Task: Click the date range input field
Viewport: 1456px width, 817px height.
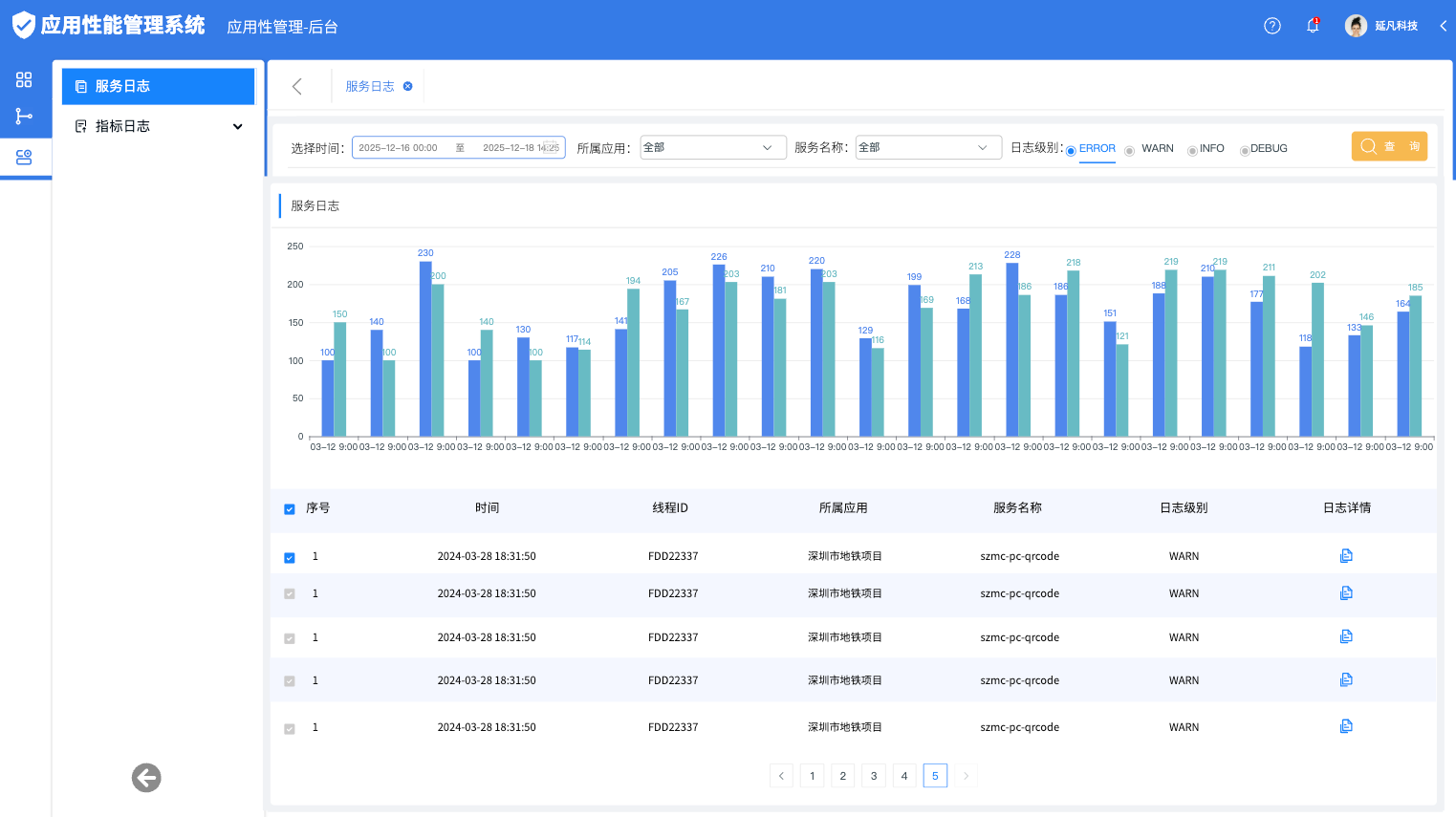Action: point(458,147)
